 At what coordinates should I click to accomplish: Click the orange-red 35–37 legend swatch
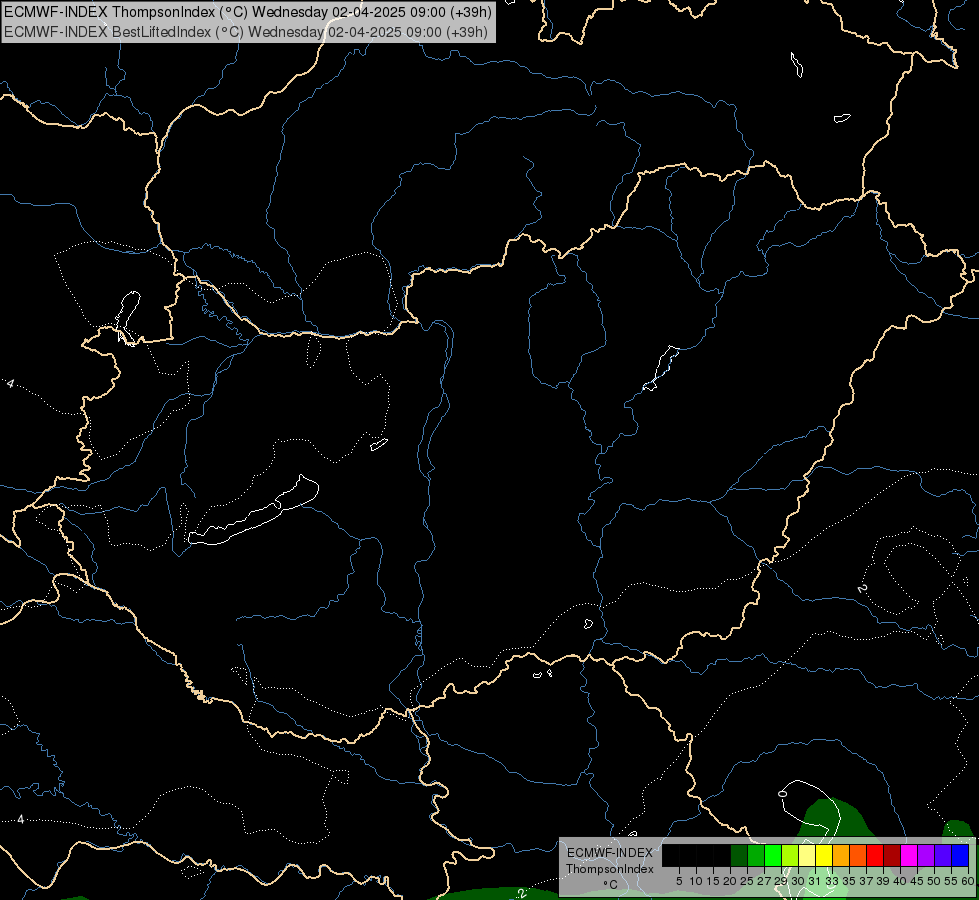[x=858, y=855]
